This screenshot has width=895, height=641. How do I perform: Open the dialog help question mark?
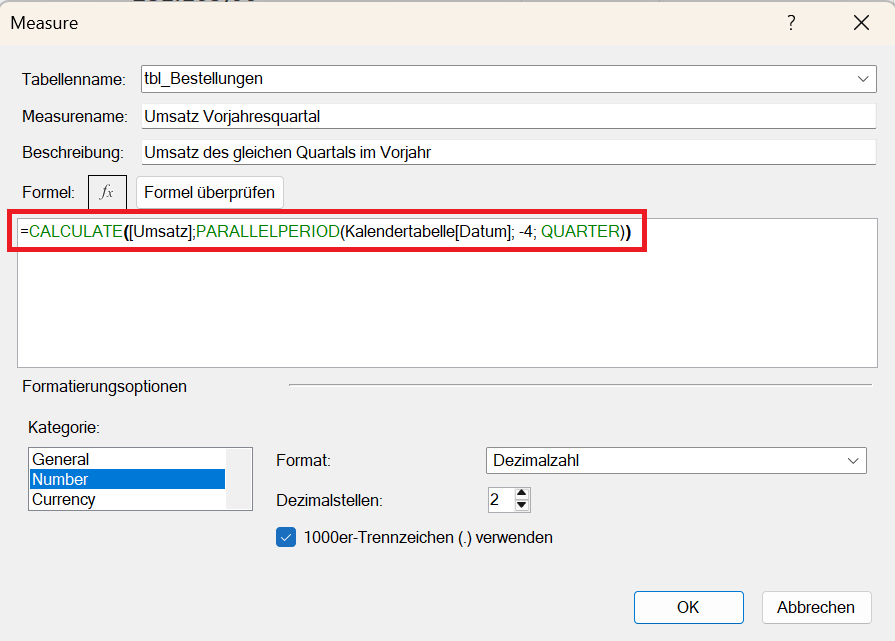(791, 23)
